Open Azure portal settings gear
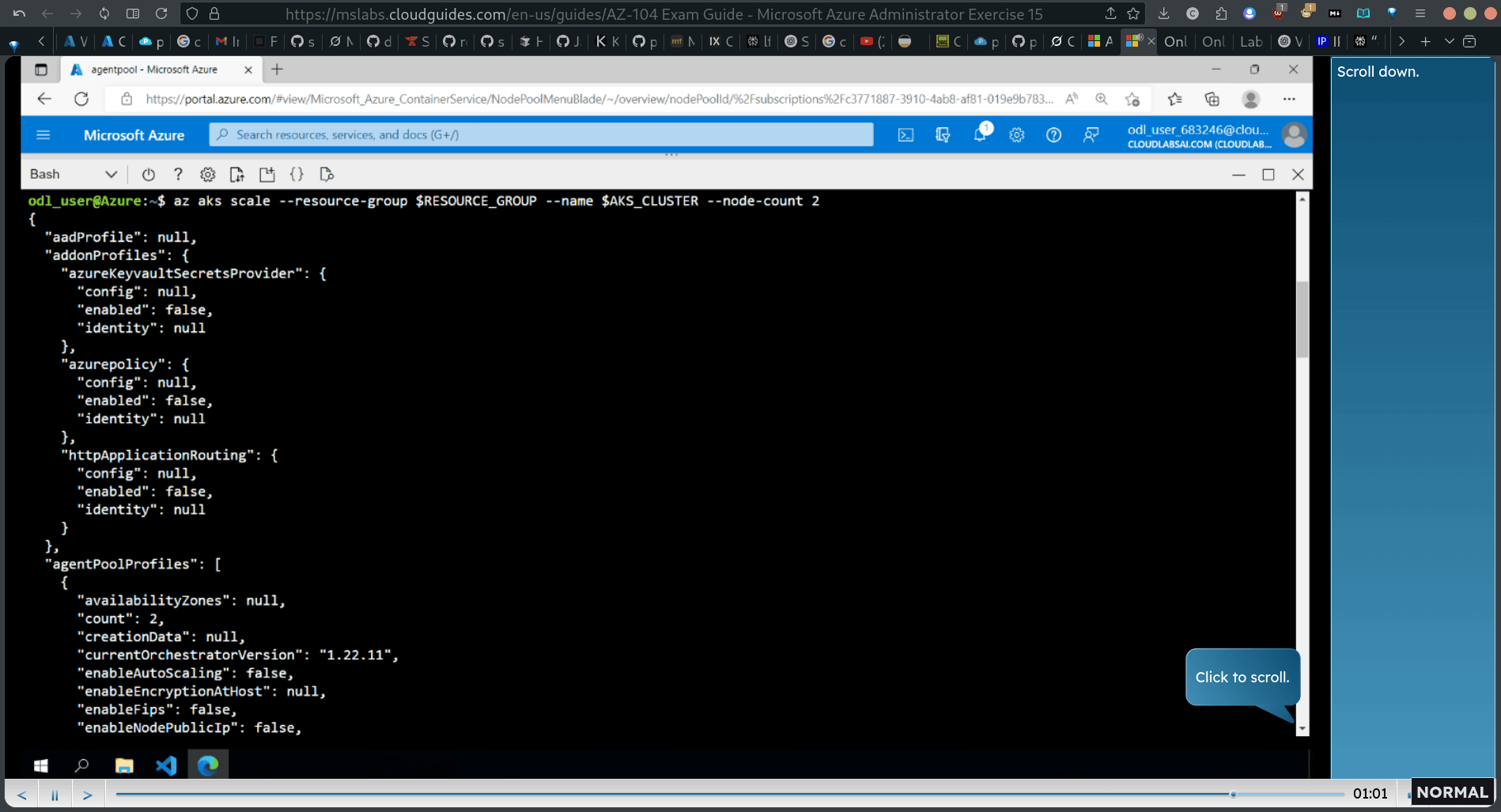This screenshot has width=1501, height=812. click(1017, 135)
